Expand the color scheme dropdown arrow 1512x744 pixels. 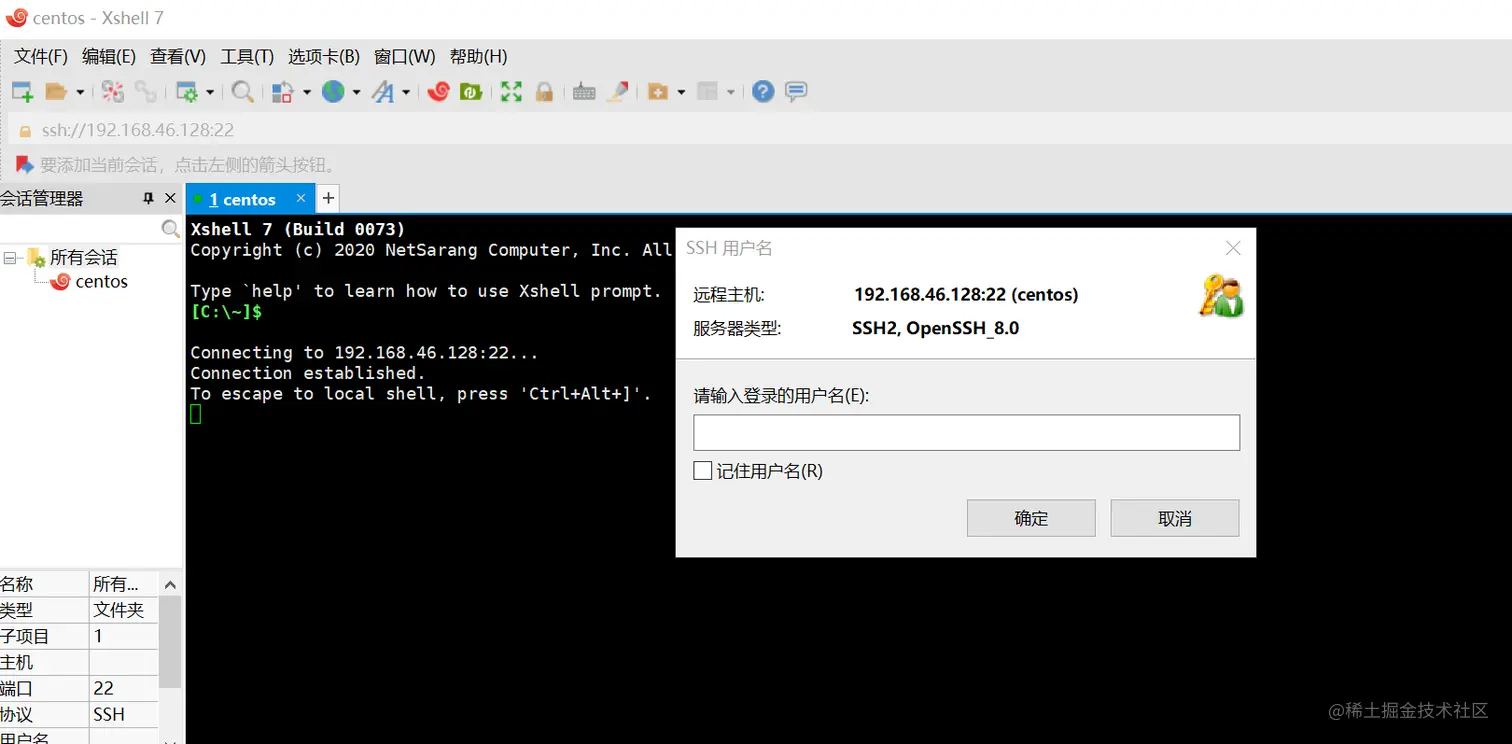[306, 92]
